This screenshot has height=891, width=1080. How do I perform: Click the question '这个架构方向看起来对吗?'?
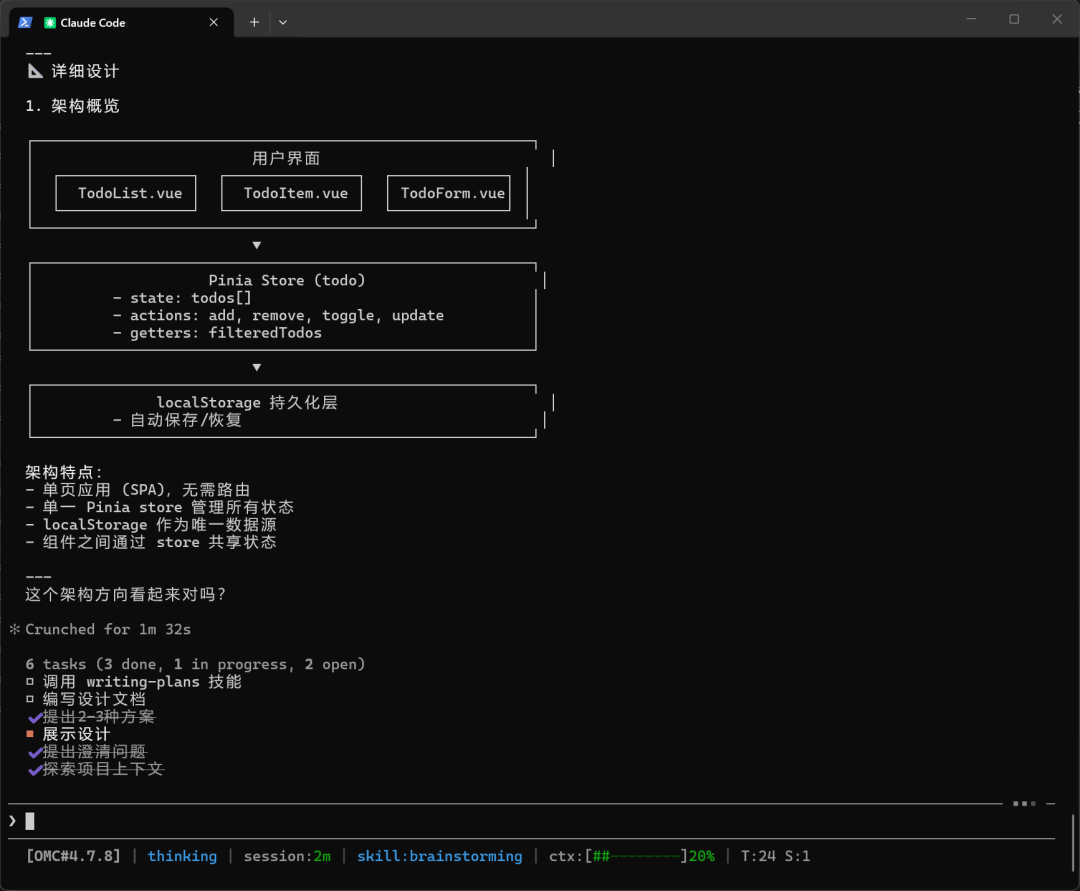tap(125, 594)
